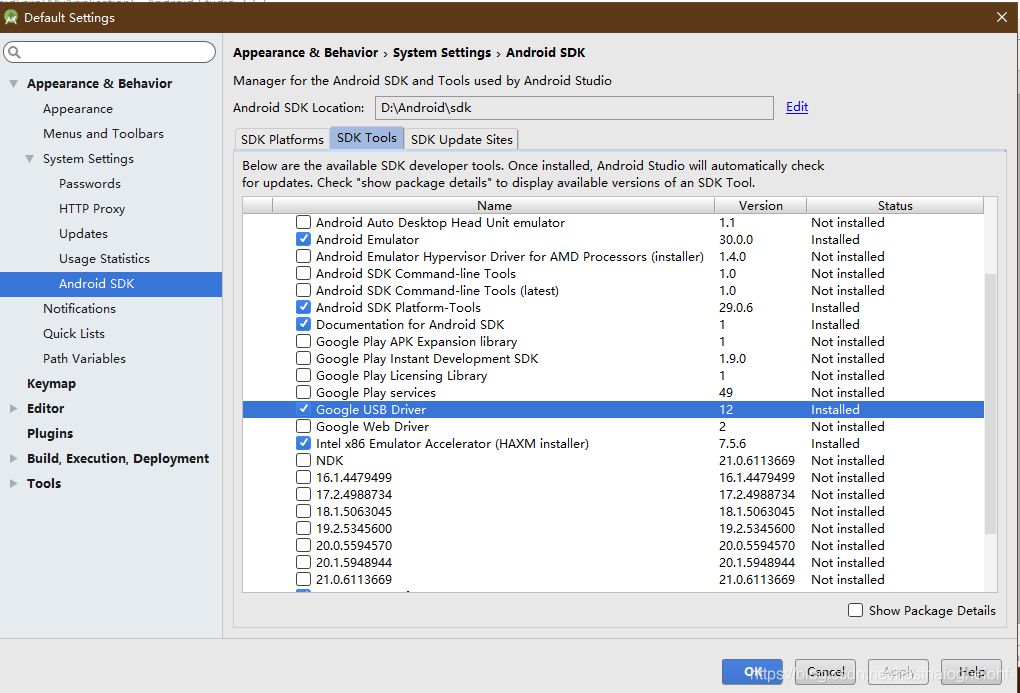The height and width of the screenshot is (693, 1020).
Task: Check the Google Web Driver checkbox
Action: (303, 426)
